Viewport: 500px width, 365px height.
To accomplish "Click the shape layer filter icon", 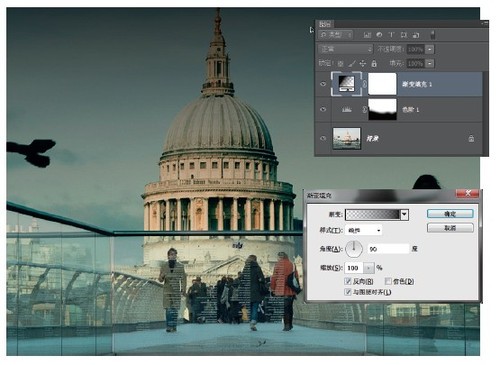I will (x=404, y=35).
